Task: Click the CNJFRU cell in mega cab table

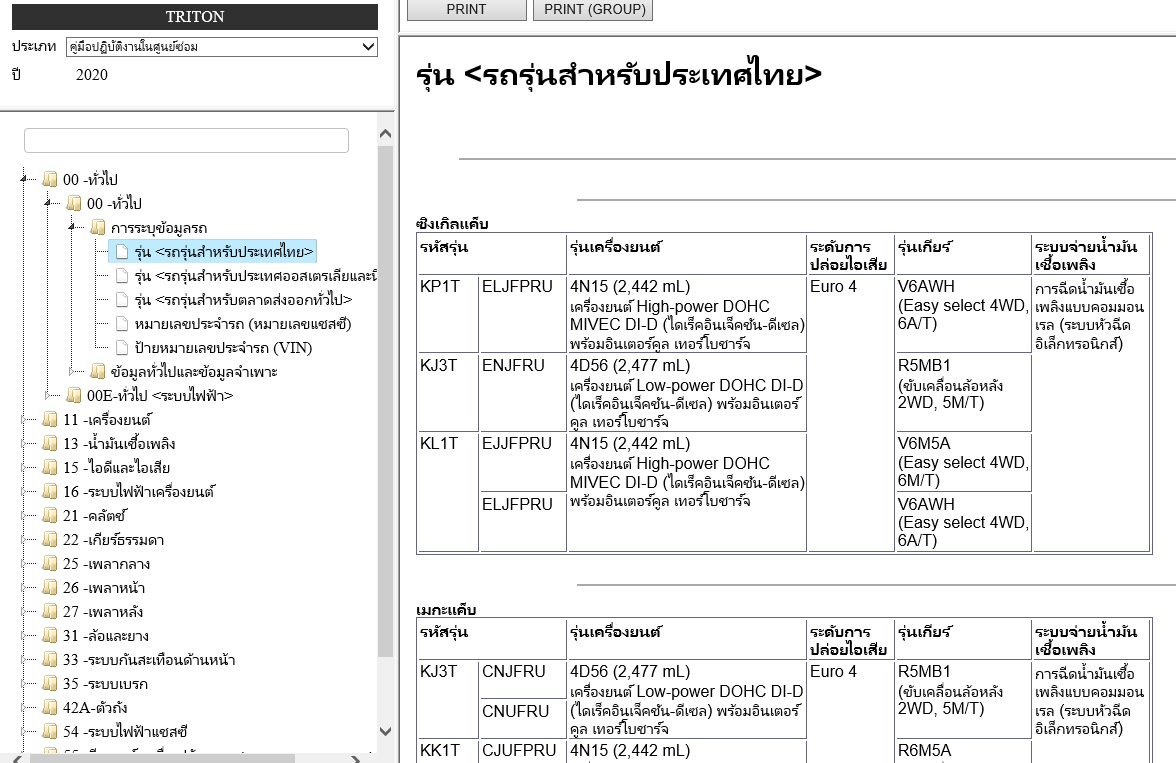Action: point(523,680)
